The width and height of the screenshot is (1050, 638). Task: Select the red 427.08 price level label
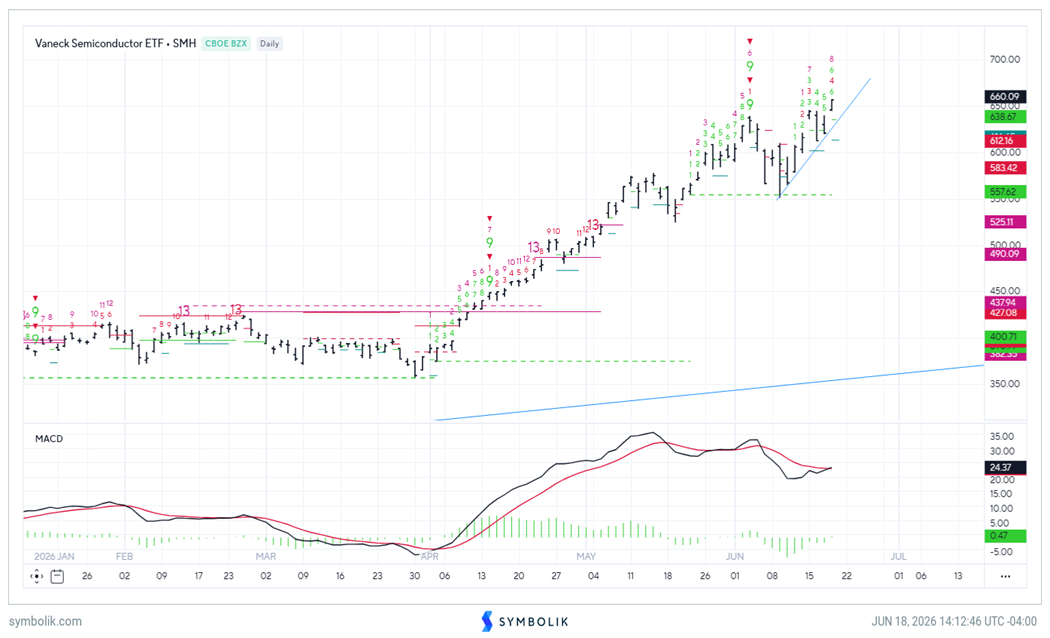(x=1005, y=313)
